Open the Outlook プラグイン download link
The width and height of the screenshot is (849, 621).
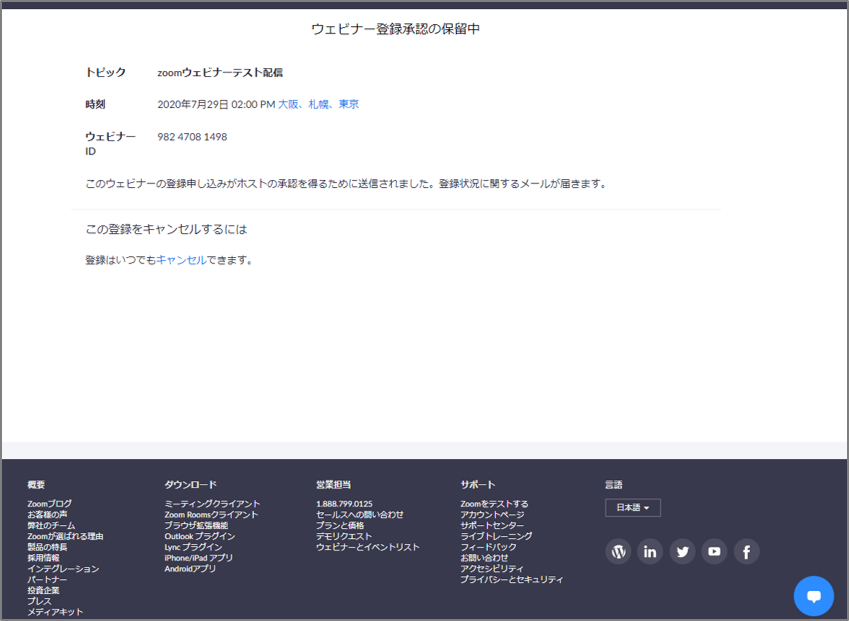tap(200, 536)
